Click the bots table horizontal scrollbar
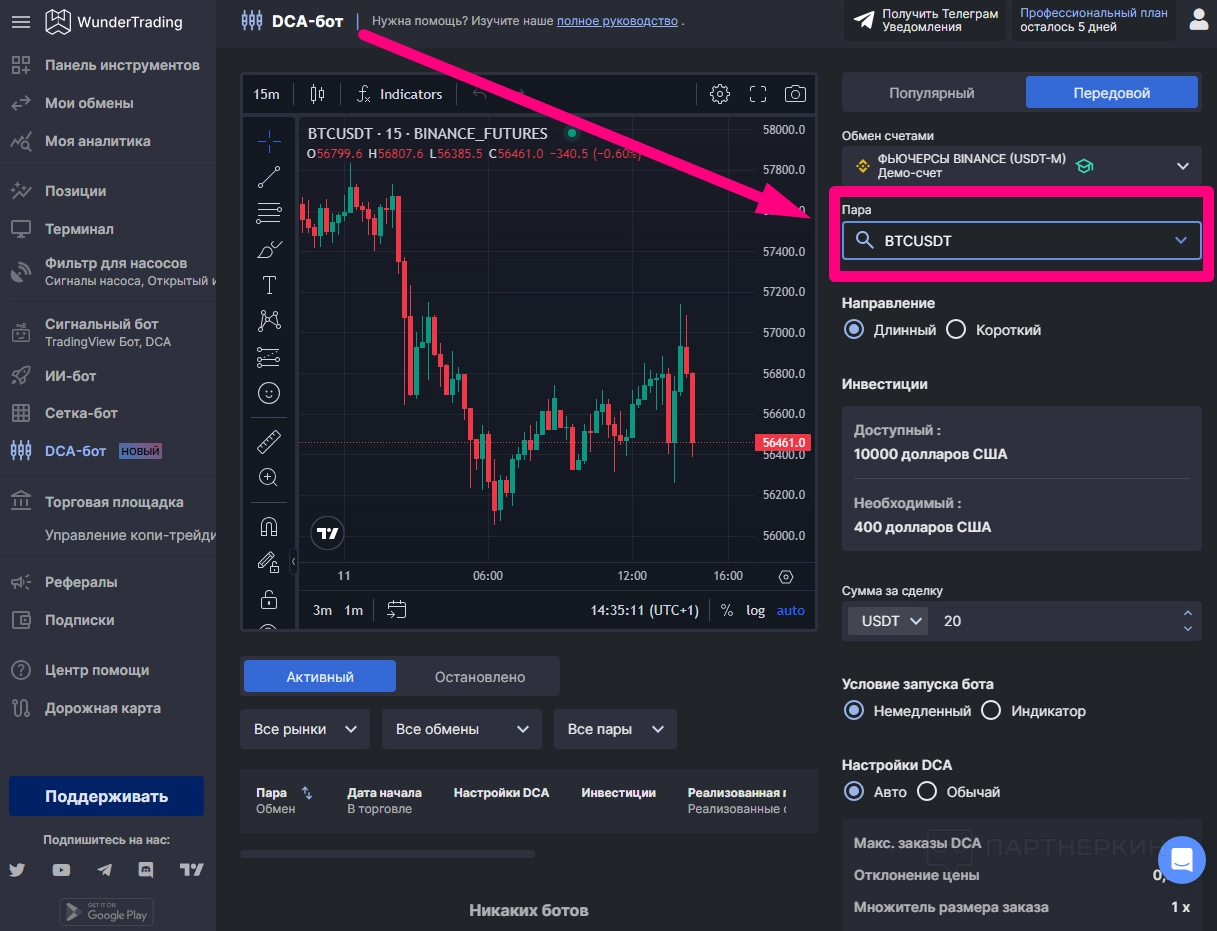The height and width of the screenshot is (931, 1217). click(387, 854)
